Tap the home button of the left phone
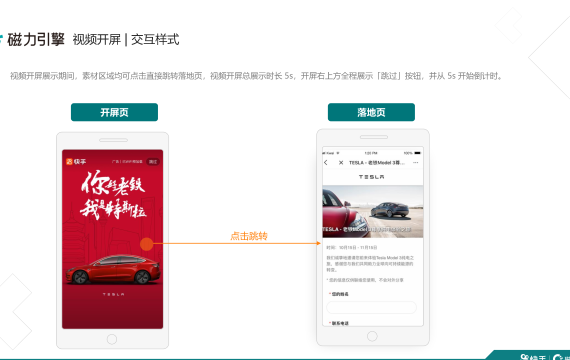This screenshot has height=360, width=570. (x=112, y=339)
